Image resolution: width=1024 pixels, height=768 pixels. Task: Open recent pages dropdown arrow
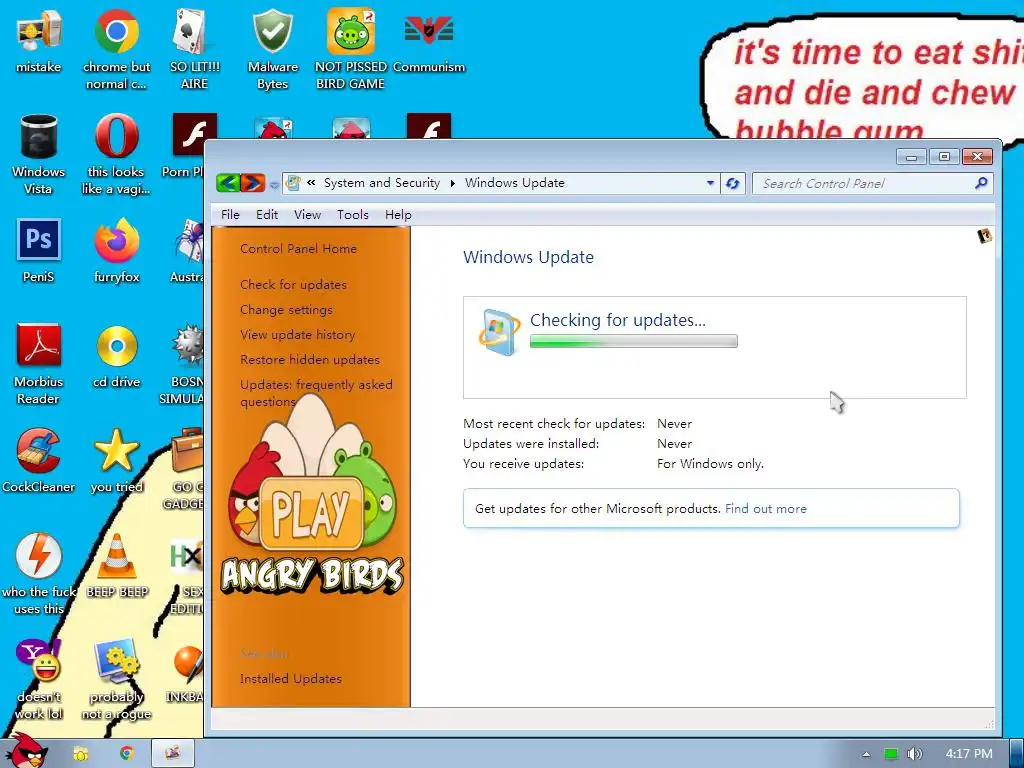[274, 185]
